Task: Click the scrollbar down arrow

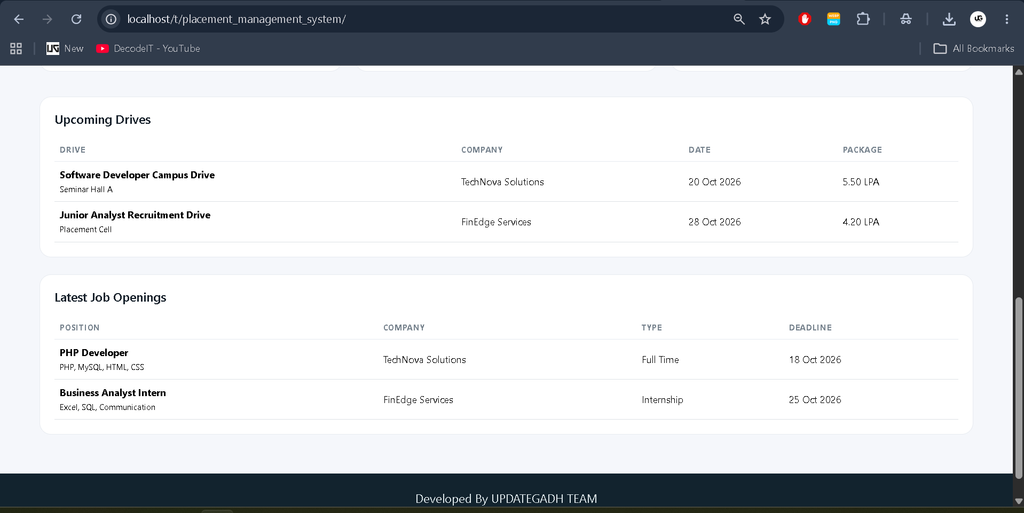Action: 1018,501
